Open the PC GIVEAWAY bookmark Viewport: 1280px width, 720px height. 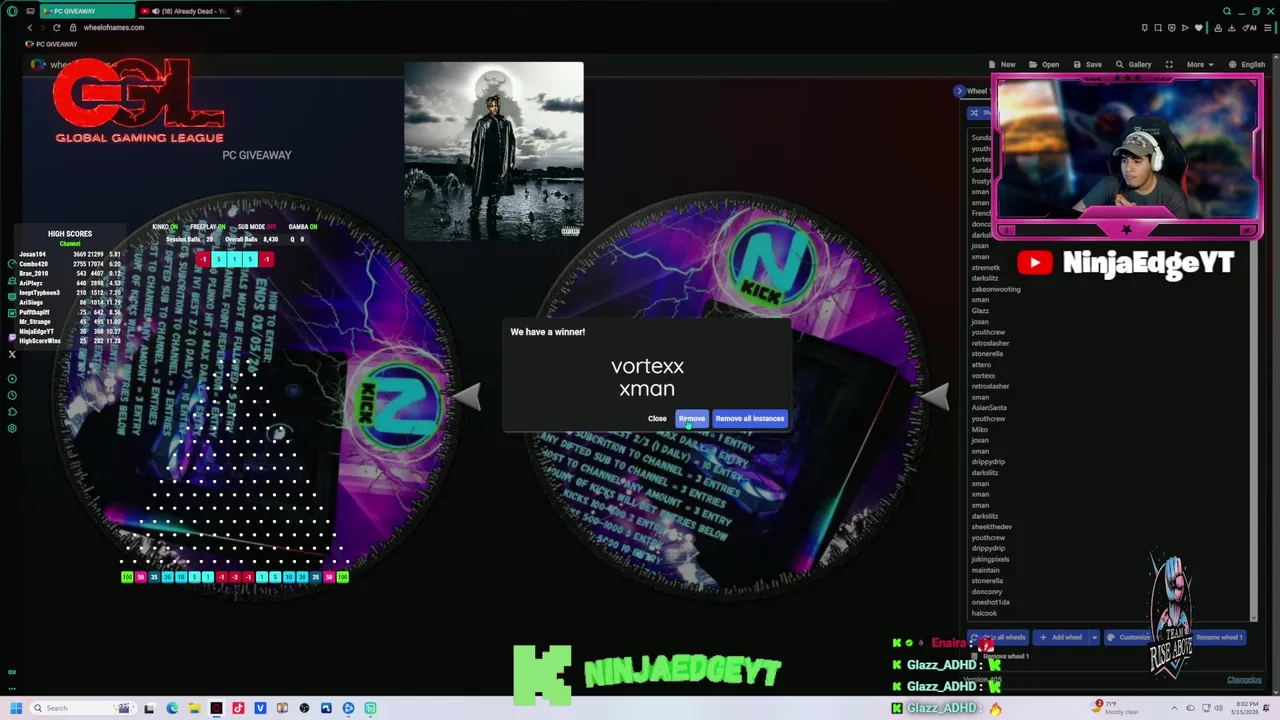click(51, 44)
